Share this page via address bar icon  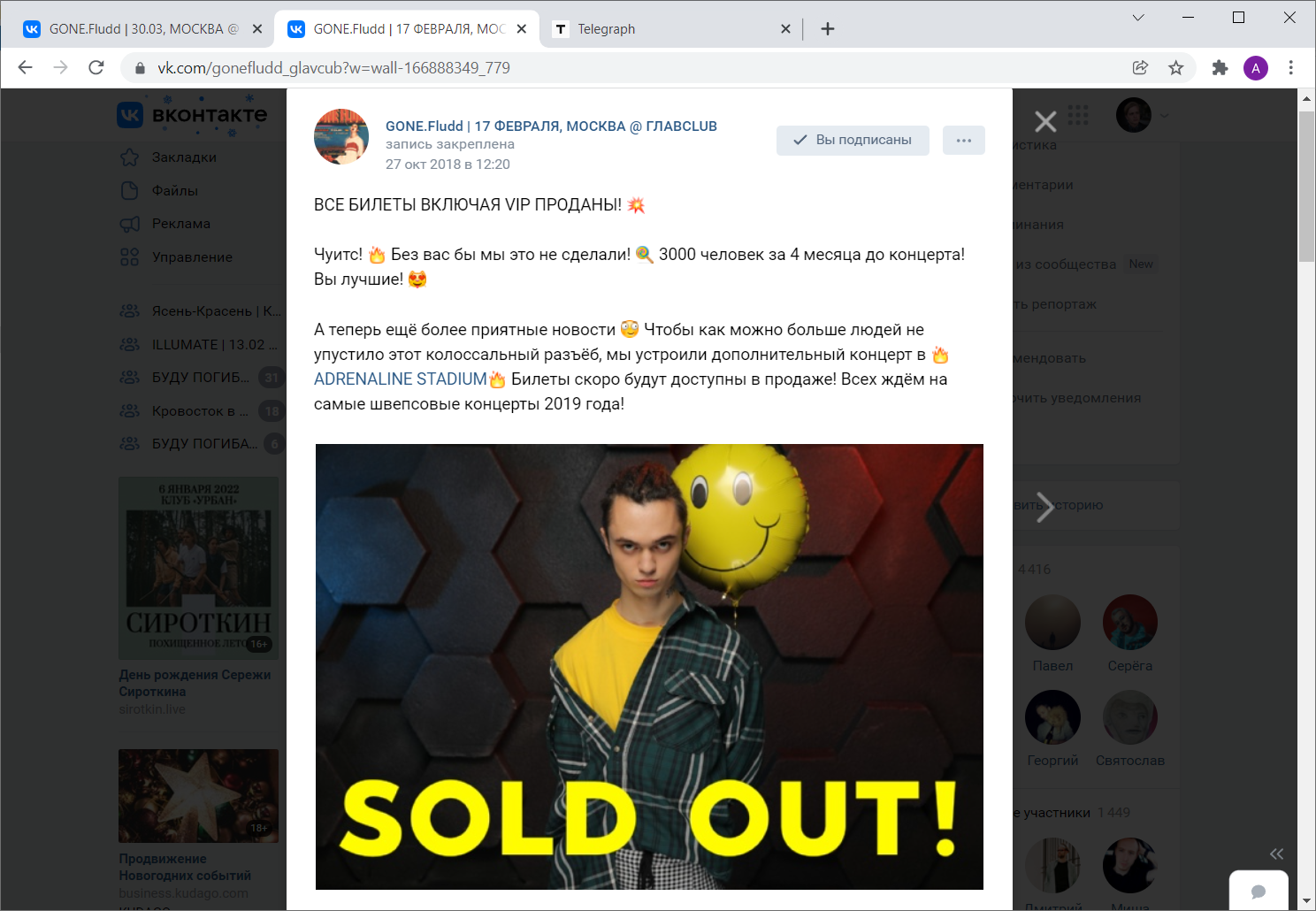tap(1140, 68)
